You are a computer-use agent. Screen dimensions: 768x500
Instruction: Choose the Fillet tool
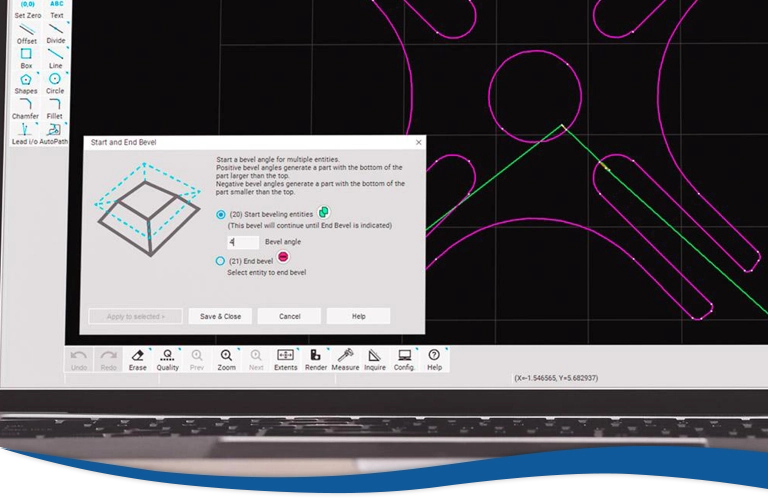click(55, 107)
